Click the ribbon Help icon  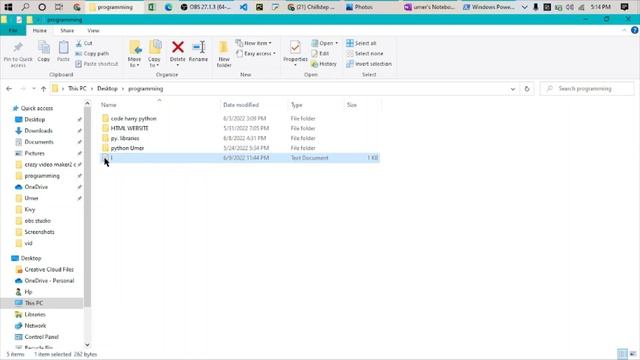click(x=635, y=30)
